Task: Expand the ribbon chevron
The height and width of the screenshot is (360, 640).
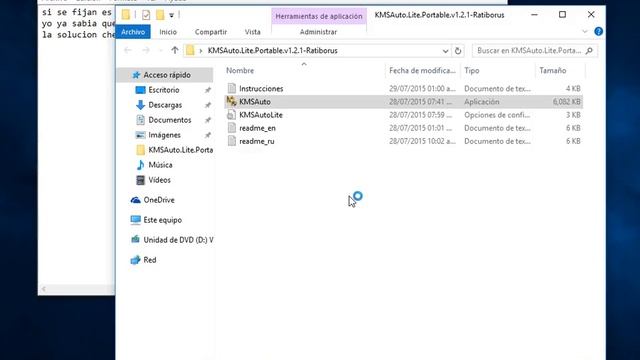Action: tap(584, 31)
